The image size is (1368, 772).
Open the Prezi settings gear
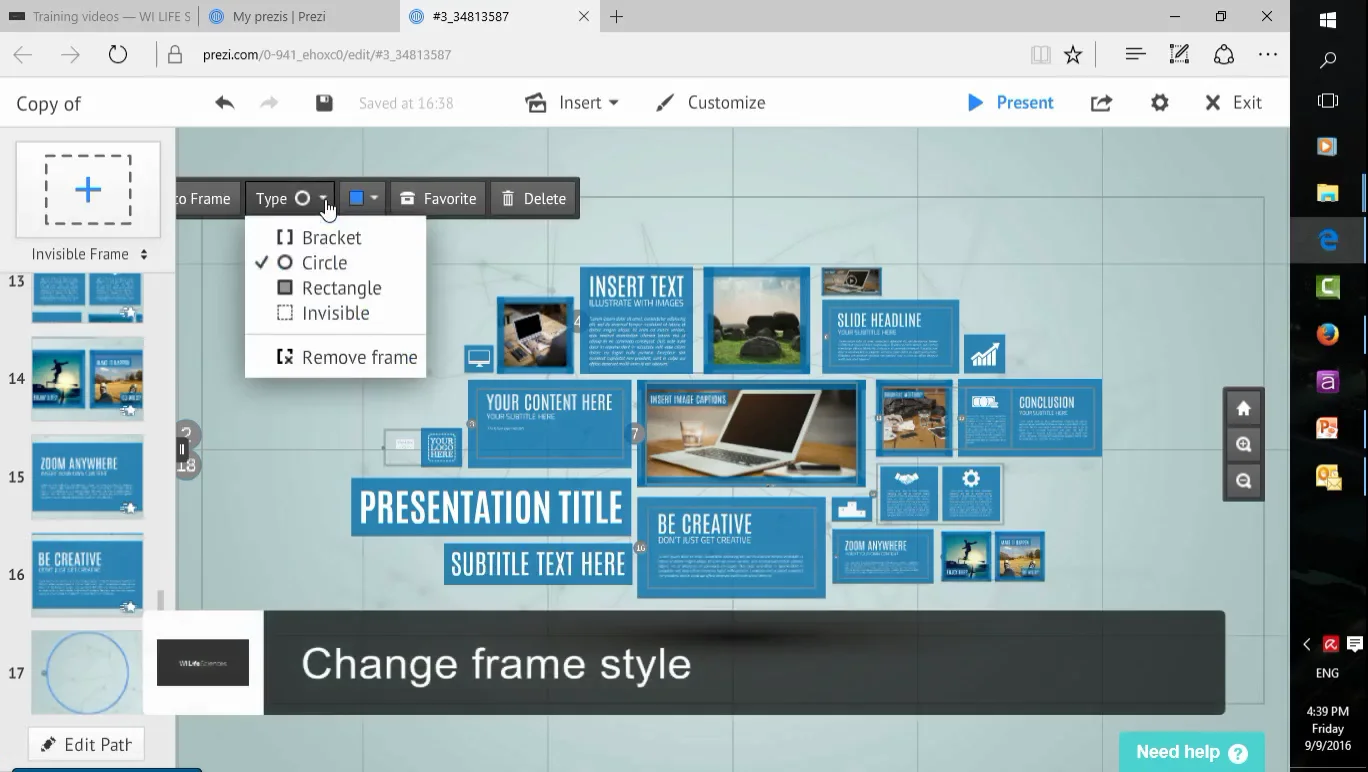pyautogui.click(x=1160, y=103)
